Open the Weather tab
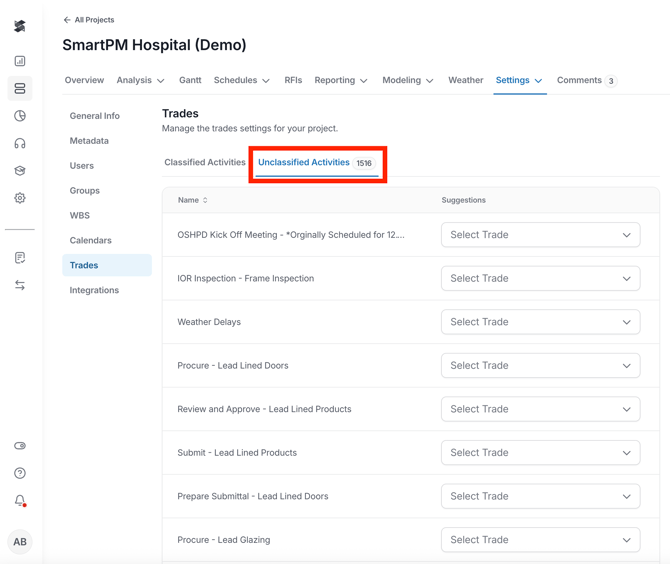The width and height of the screenshot is (670, 564). [465, 80]
